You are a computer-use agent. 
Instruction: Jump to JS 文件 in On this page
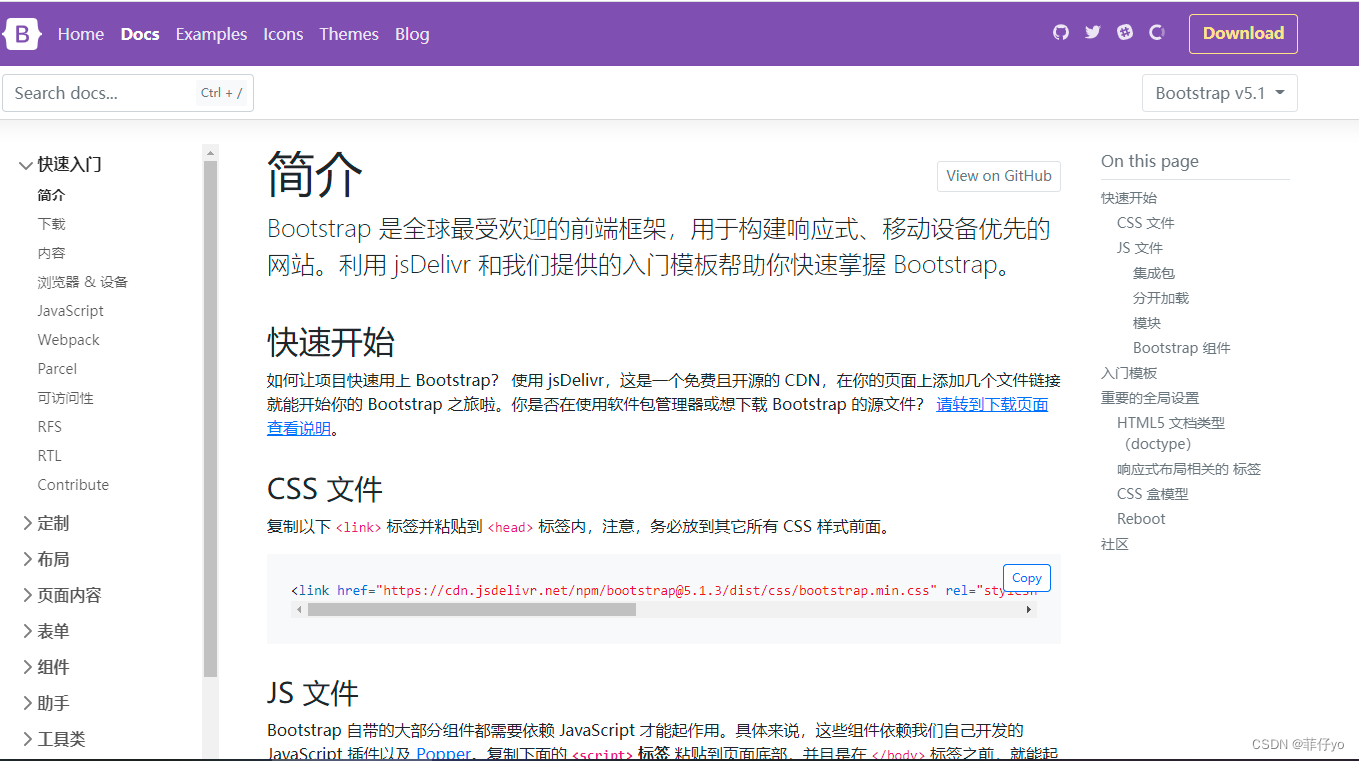pos(1140,248)
